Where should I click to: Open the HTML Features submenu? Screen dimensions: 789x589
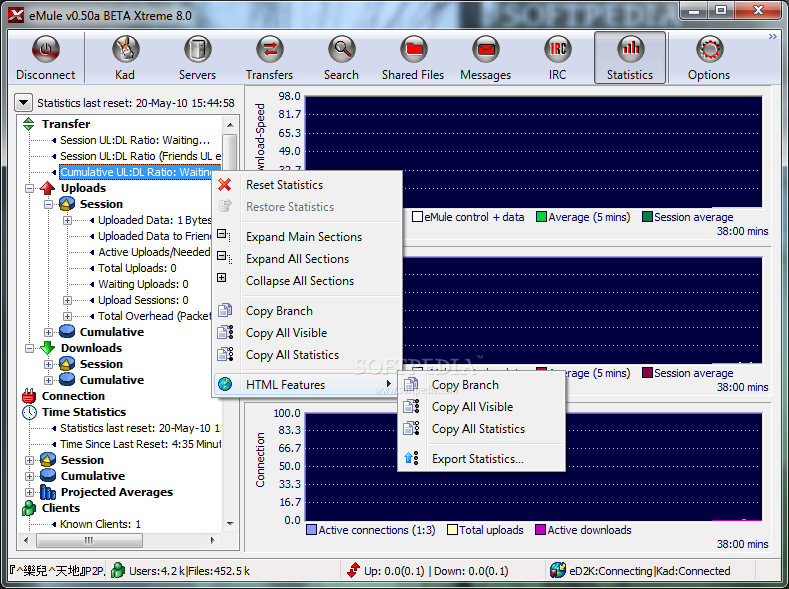pos(307,384)
